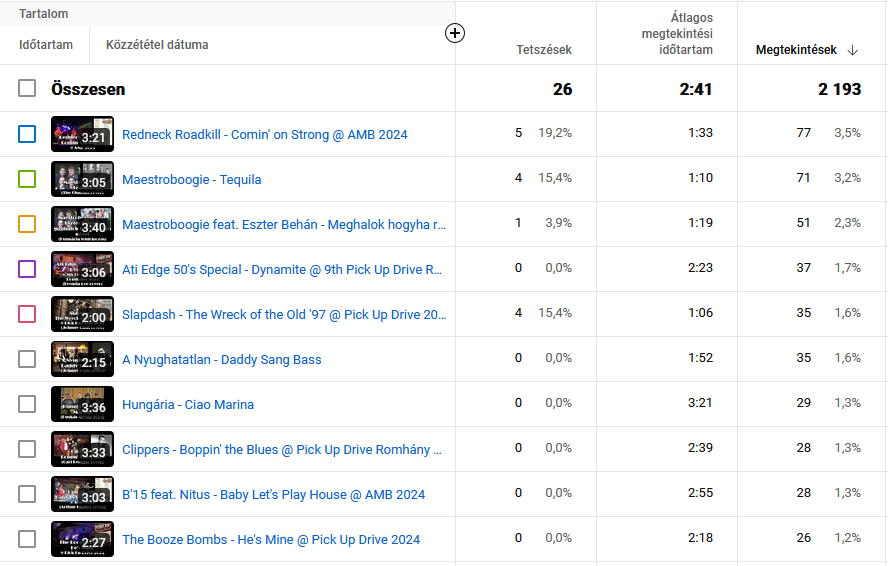Click the sort arrow beside Megtekintések

[853, 50]
